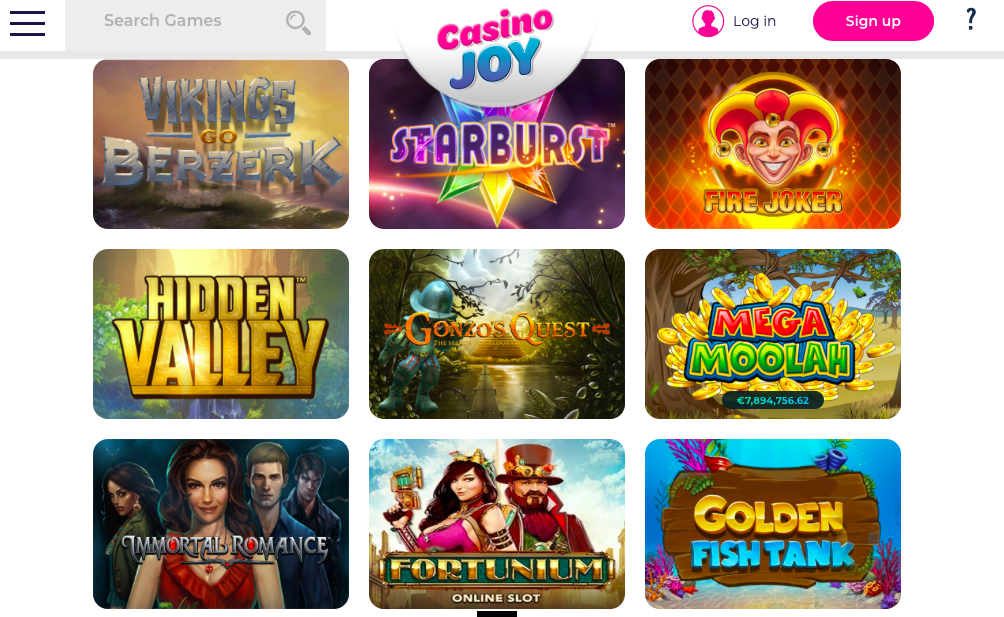Click the Sign up button

coord(873,21)
